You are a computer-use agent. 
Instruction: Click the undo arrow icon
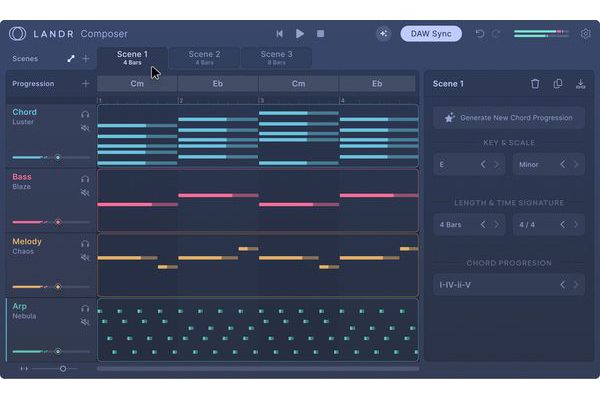coord(480,34)
